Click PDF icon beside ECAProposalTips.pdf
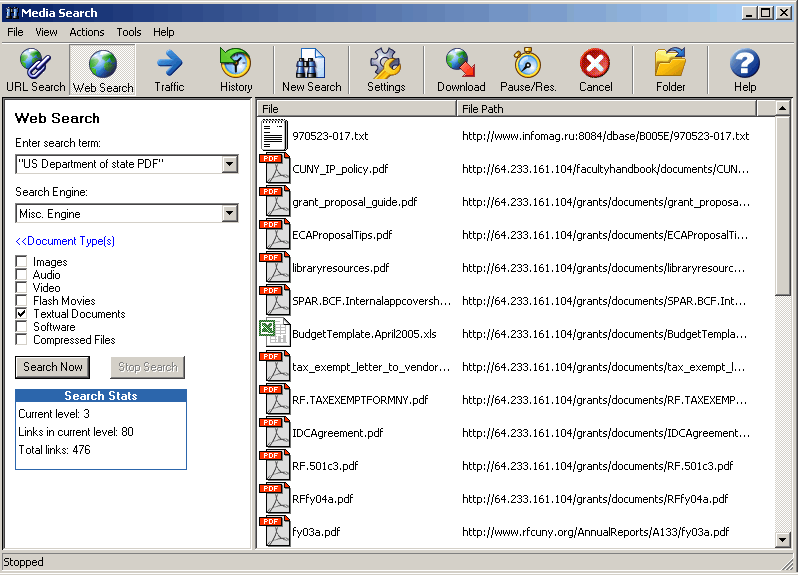The image size is (798, 575). pyautogui.click(x=274, y=235)
